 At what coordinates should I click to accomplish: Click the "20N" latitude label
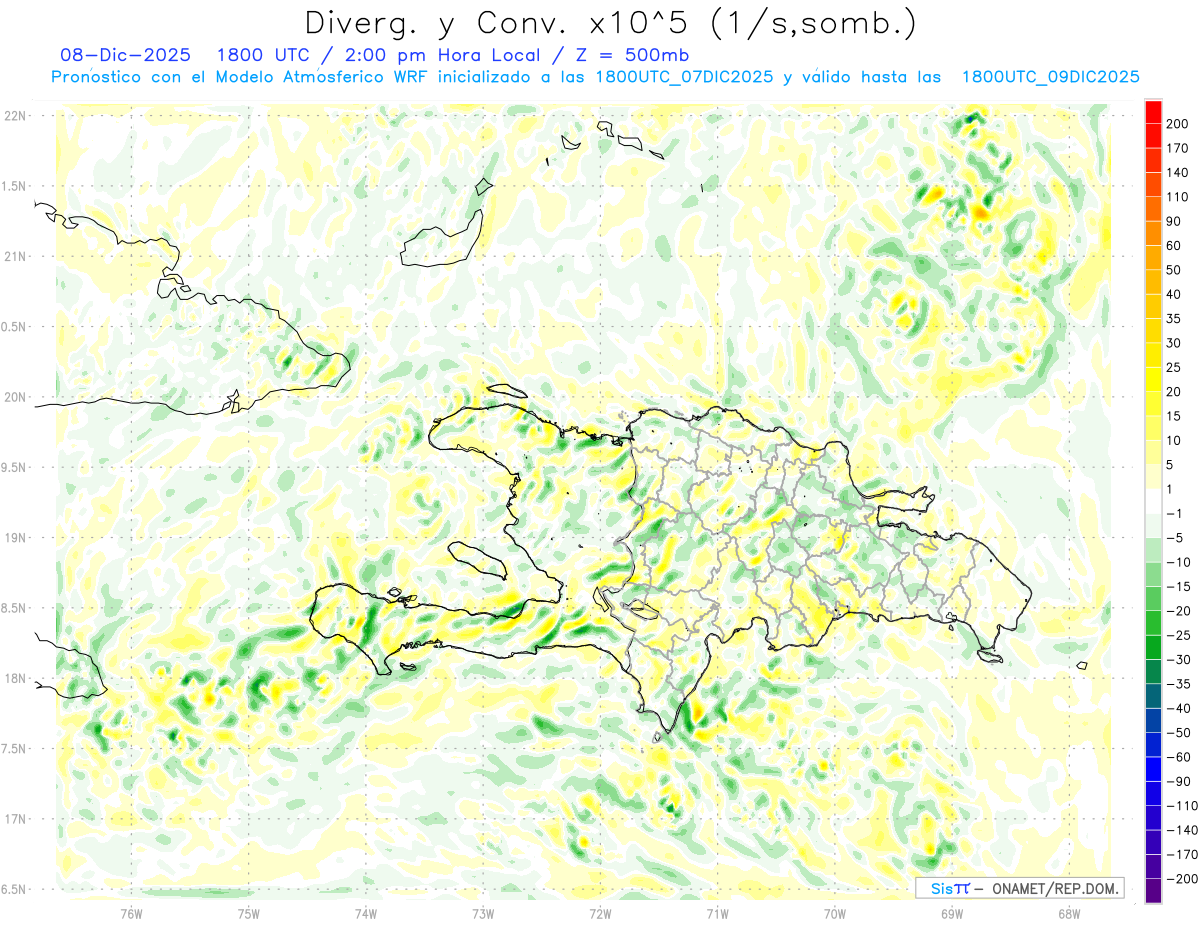tap(15, 397)
